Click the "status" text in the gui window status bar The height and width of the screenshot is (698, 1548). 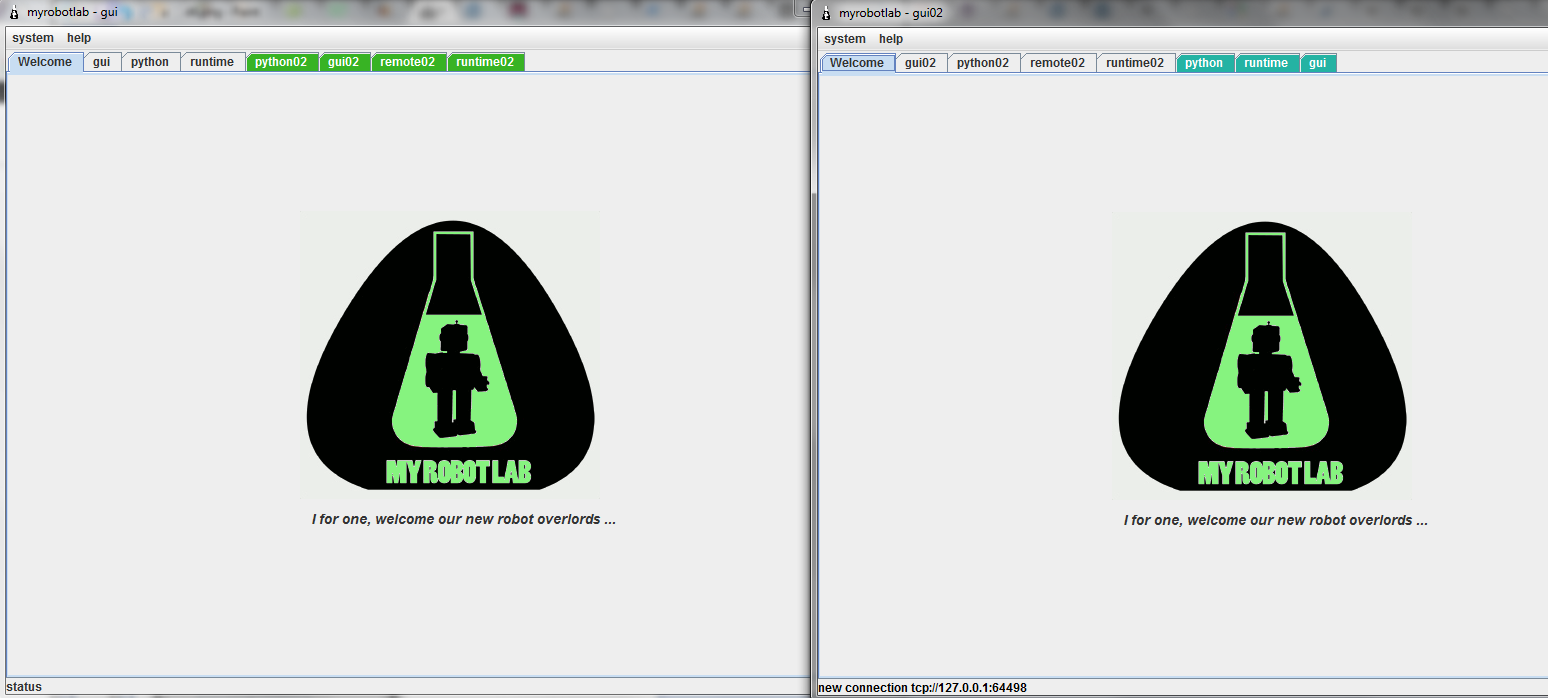[25, 687]
